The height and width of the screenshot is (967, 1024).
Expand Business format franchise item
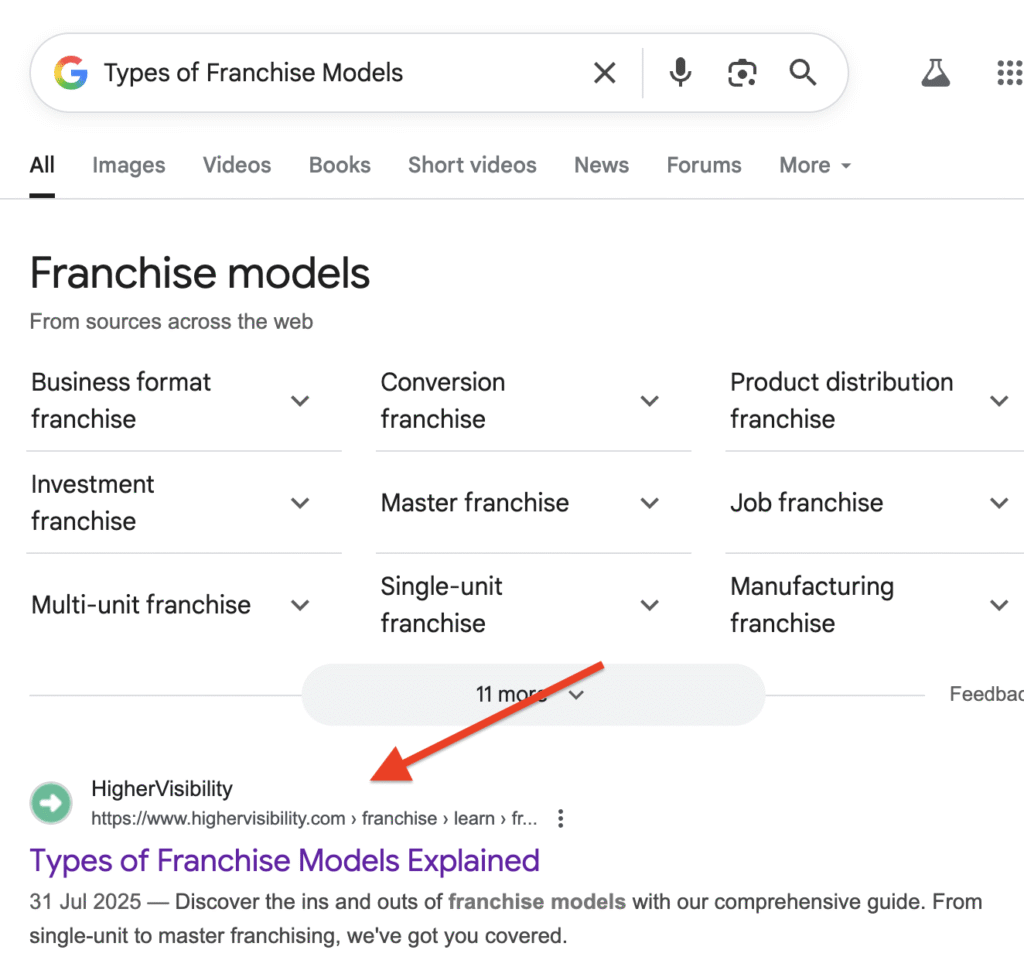pos(300,401)
